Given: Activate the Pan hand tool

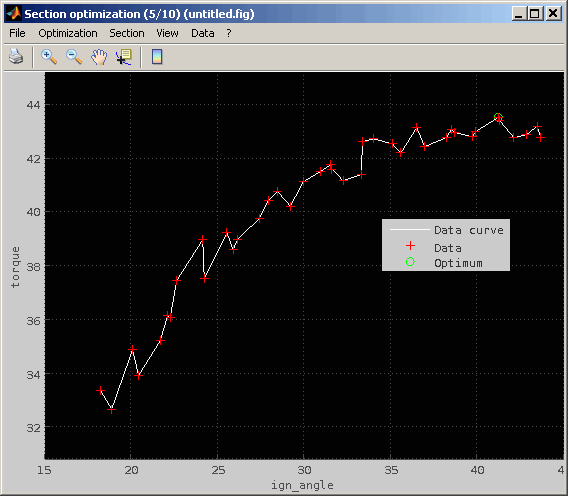Looking at the screenshot, I should (99, 57).
